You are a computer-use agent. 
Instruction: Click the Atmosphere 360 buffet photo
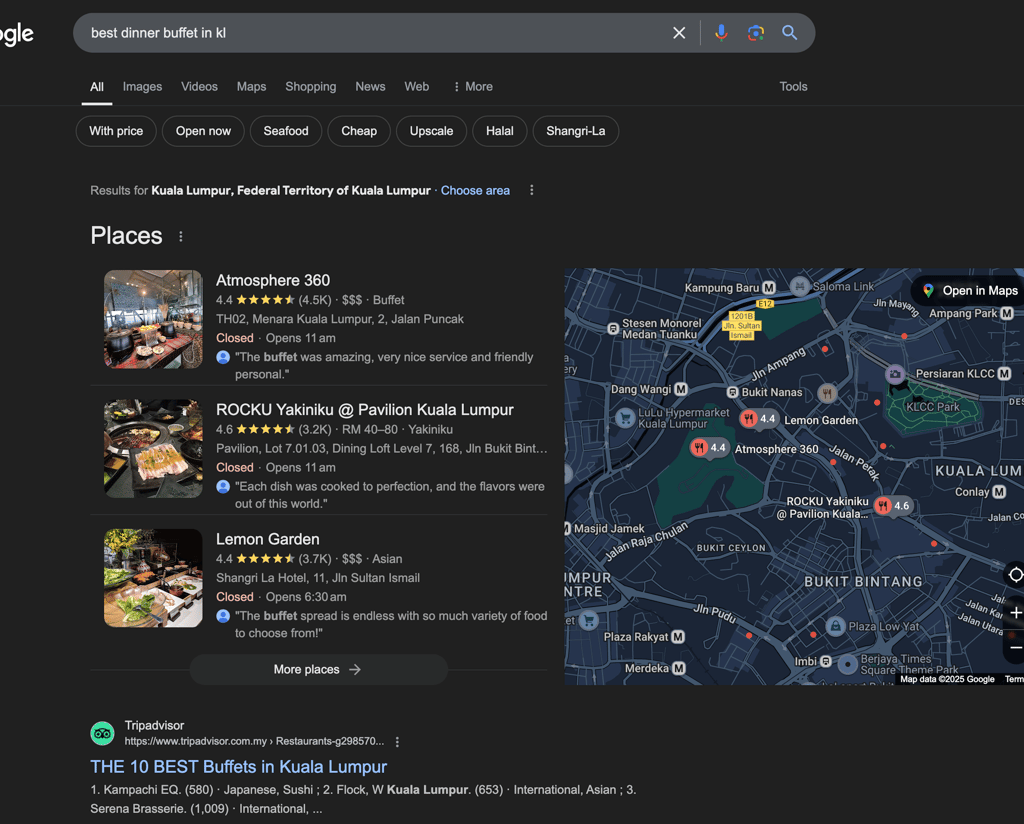pos(153,319)
